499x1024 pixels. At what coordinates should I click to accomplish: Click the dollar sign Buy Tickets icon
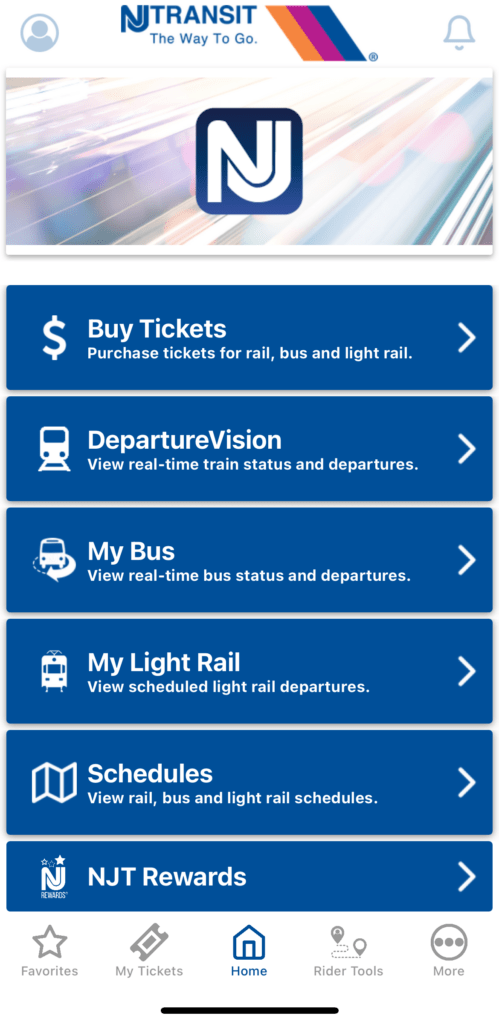click(x=54, y=338)
